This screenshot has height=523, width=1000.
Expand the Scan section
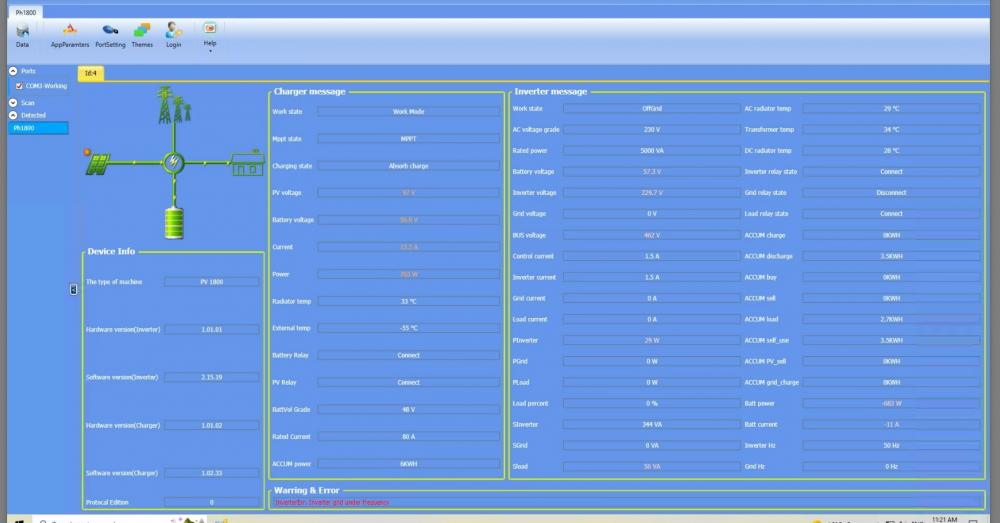point(13,103)
